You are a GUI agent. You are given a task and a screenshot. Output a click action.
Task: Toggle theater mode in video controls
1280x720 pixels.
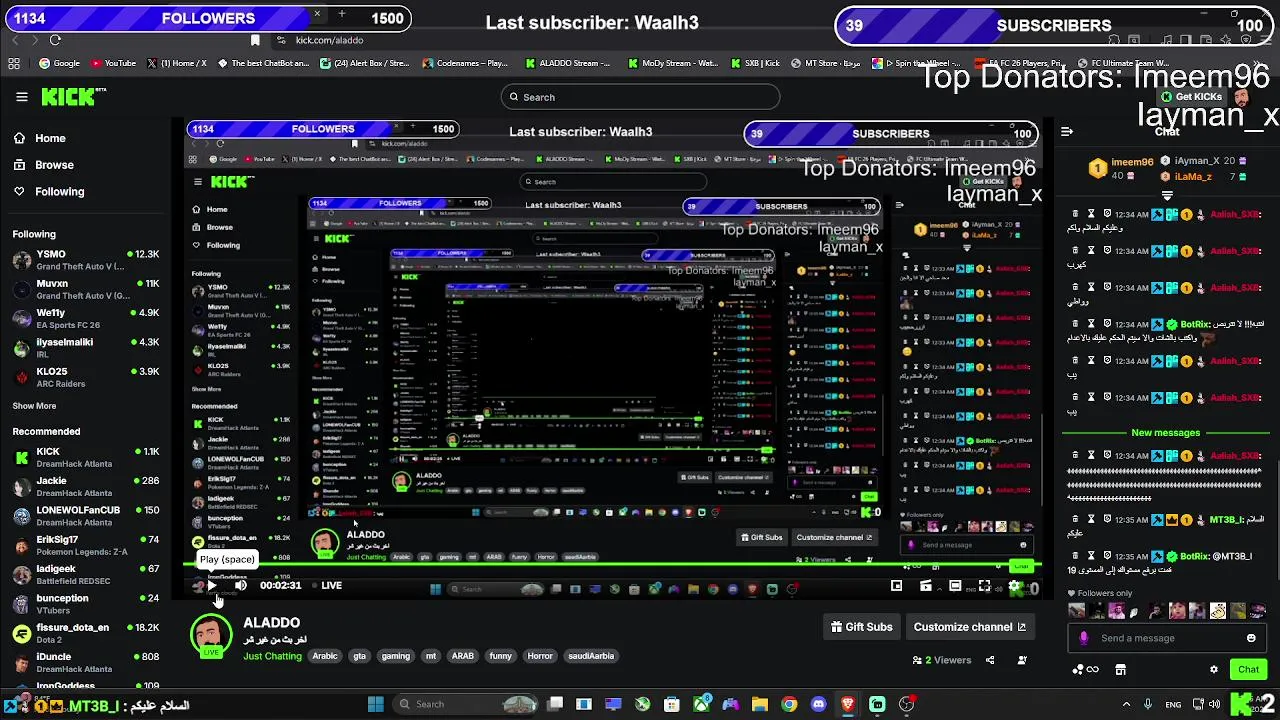coord(955,586)
